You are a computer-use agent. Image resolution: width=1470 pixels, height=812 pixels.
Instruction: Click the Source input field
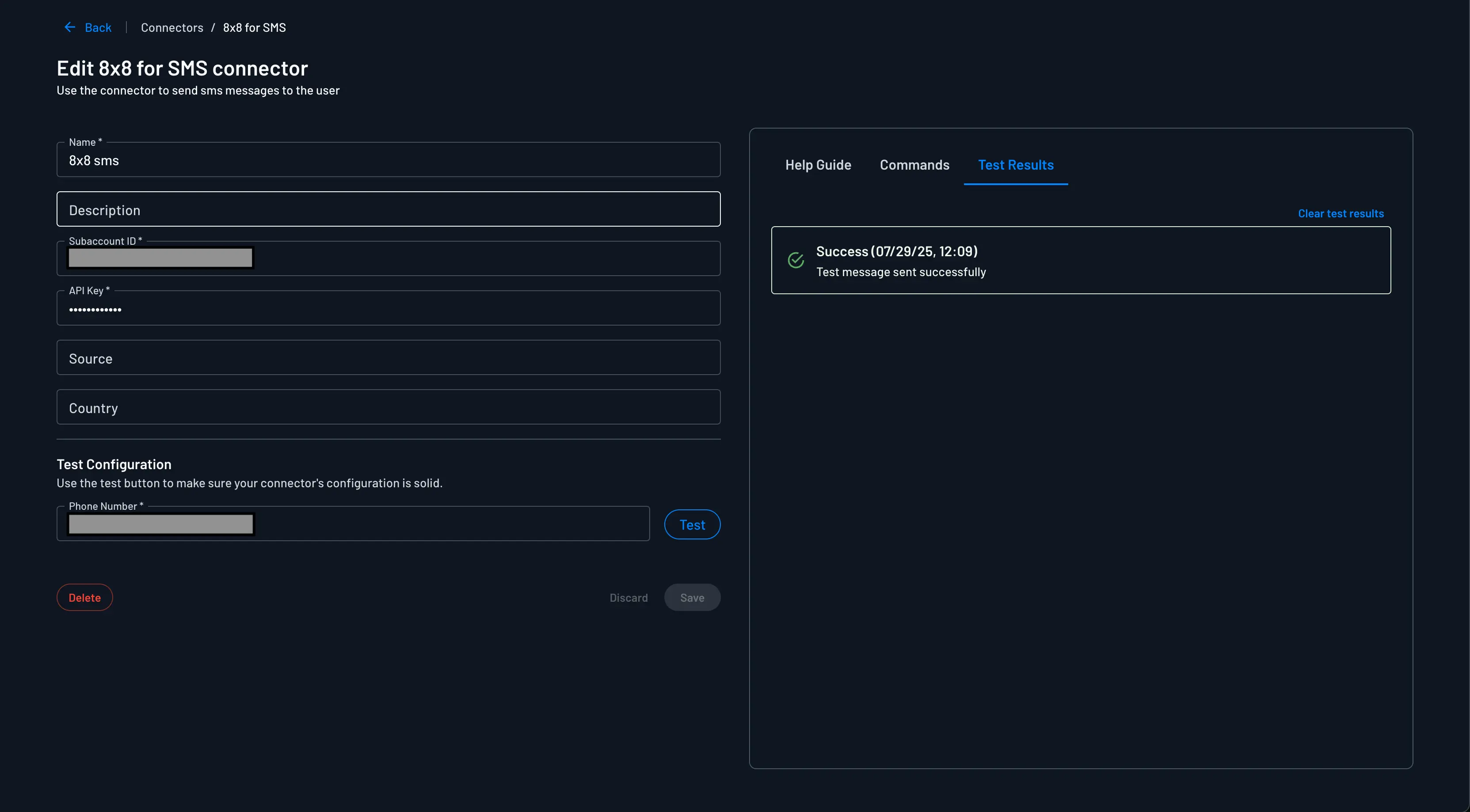tap(388, 358)
